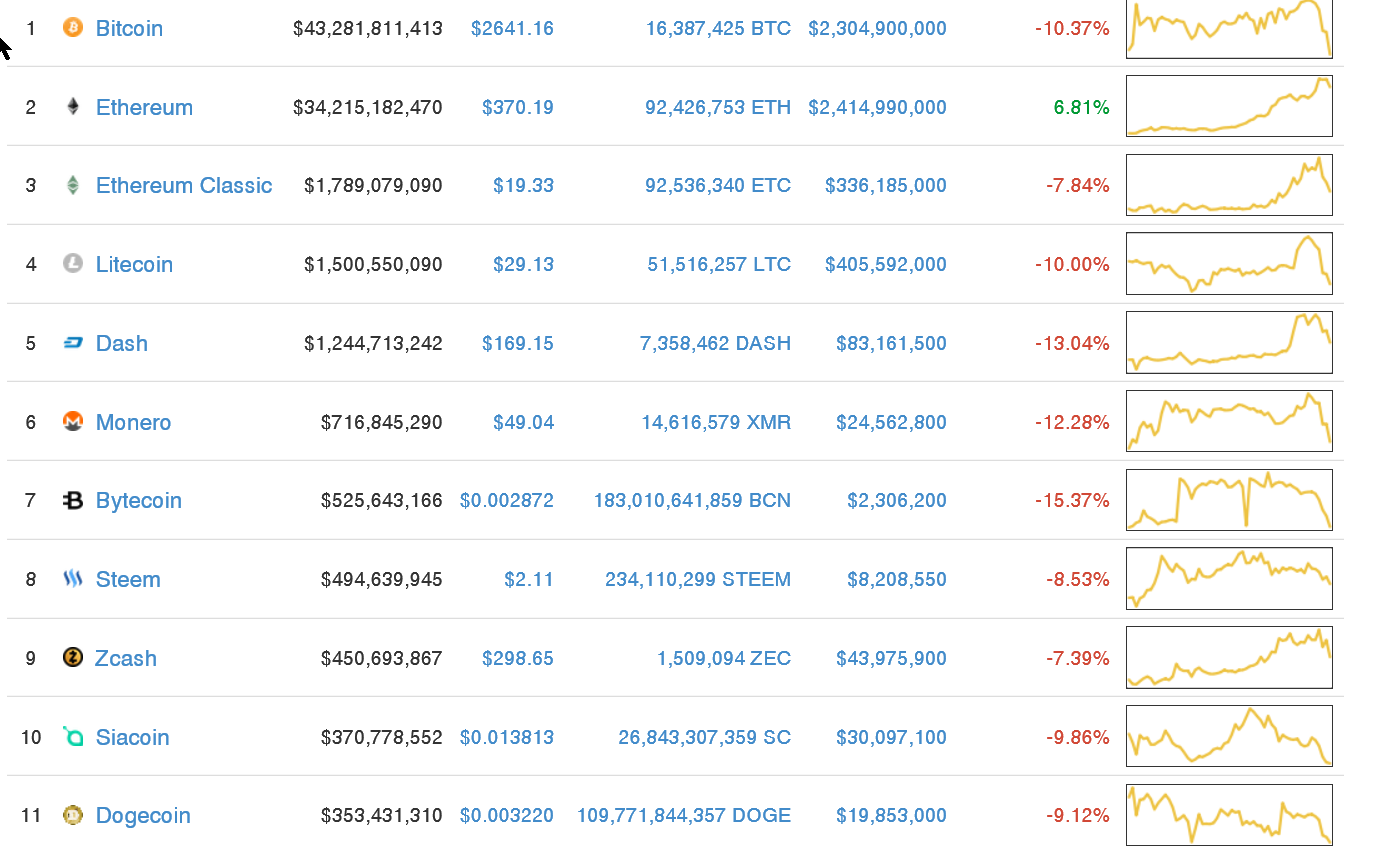Click the Monero price sparkline chart

(x=1228, y=421)
